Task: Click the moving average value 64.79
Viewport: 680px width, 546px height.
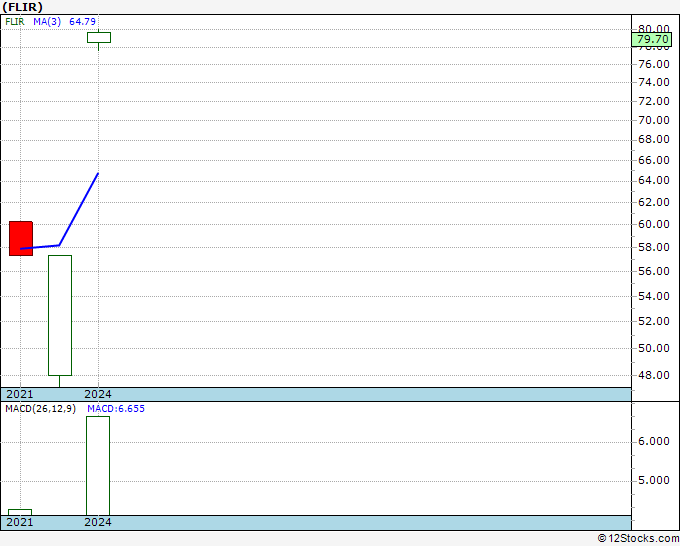Action: point(82,21)
